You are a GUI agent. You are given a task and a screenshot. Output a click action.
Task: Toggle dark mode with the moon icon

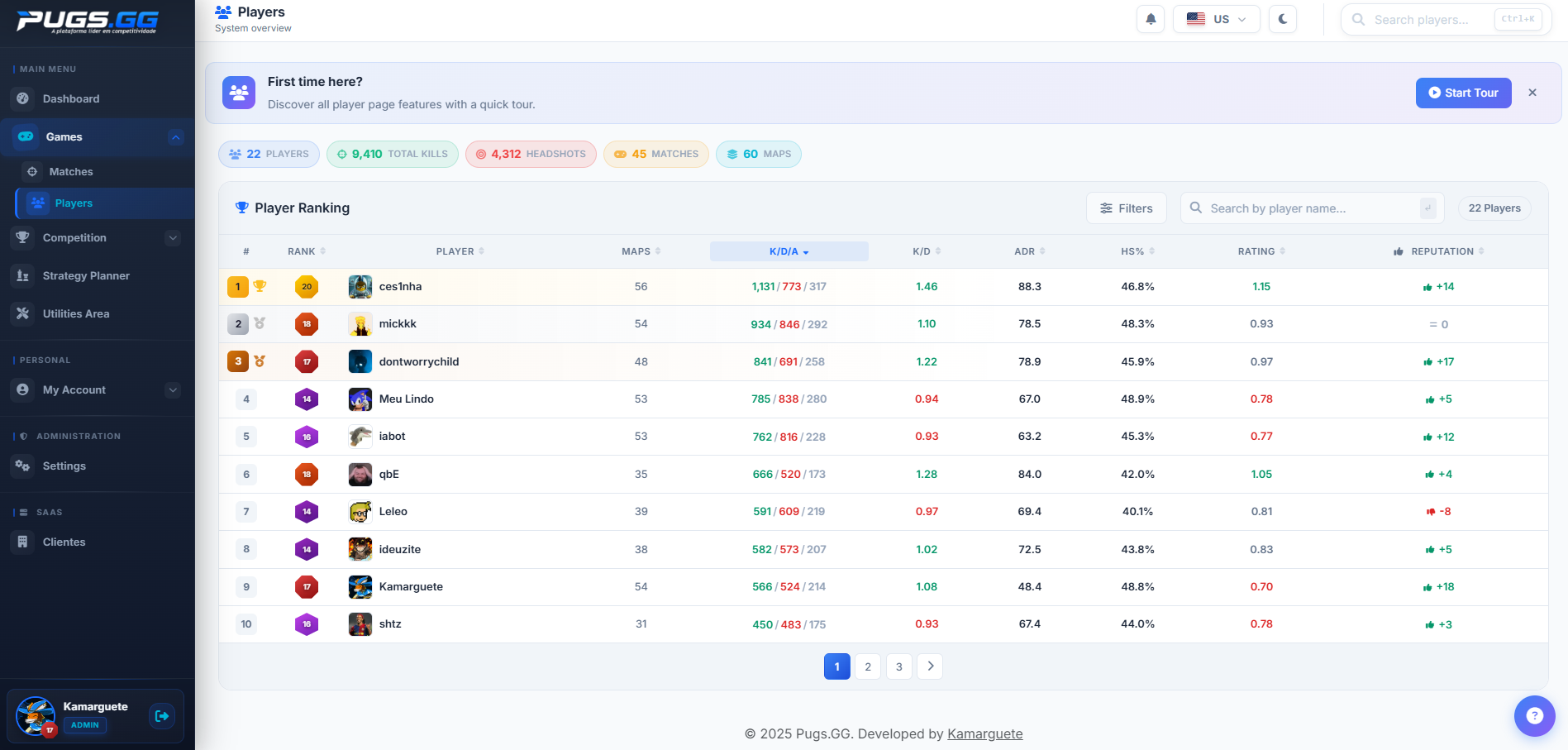click(x=1283, y=19)
